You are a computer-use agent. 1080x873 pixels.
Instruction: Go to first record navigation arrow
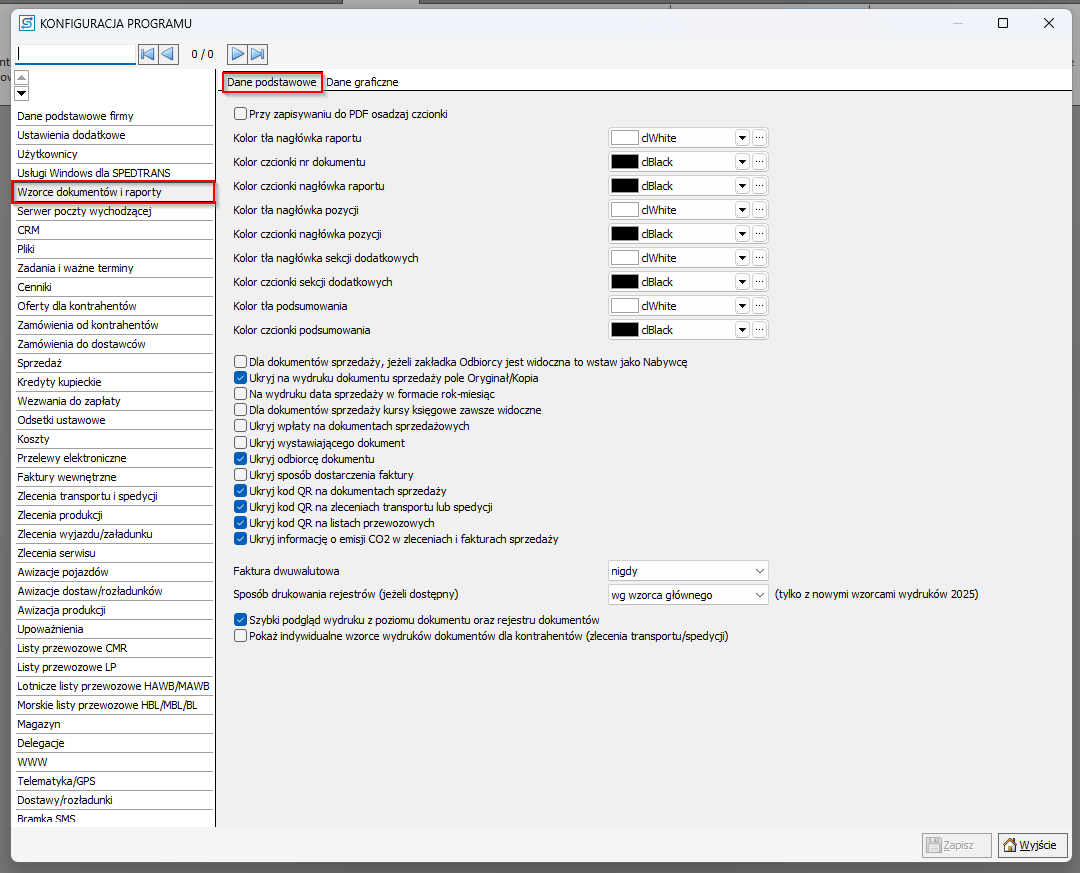click(x=147, y=54)
